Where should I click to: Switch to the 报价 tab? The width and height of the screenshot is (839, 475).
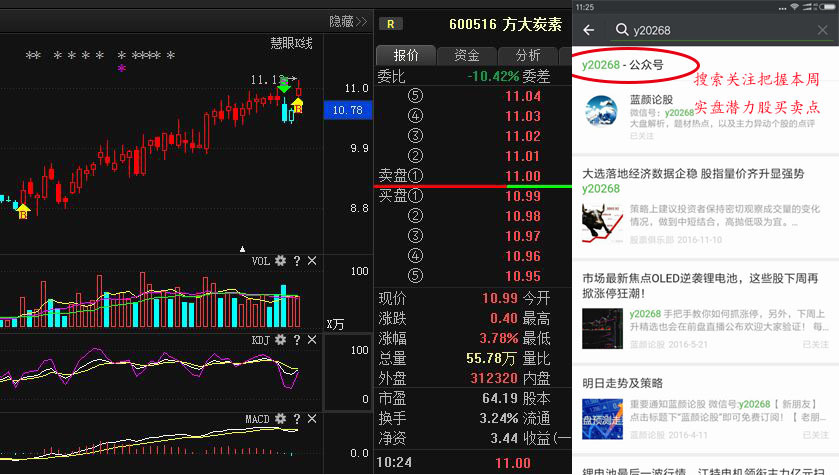click(406, 55)
